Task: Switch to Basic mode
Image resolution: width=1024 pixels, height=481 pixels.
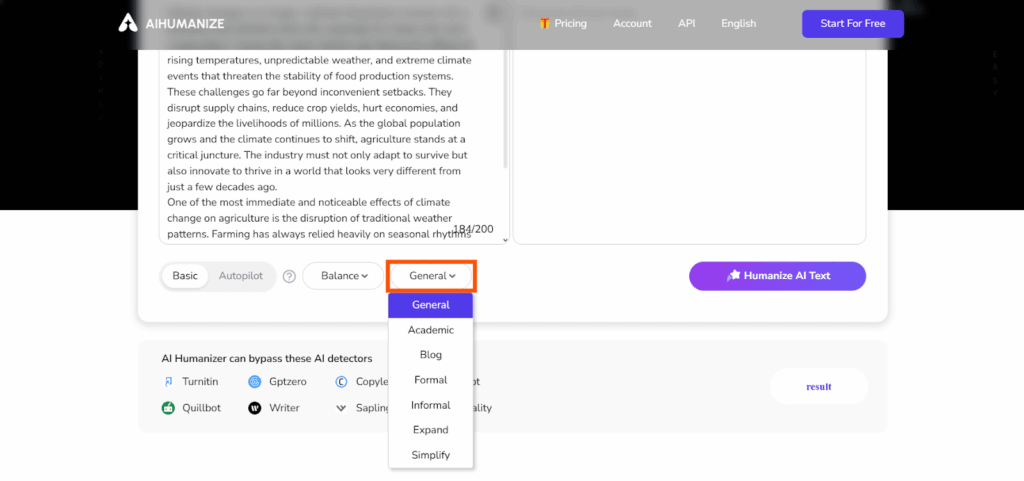Action: (185, 276)
